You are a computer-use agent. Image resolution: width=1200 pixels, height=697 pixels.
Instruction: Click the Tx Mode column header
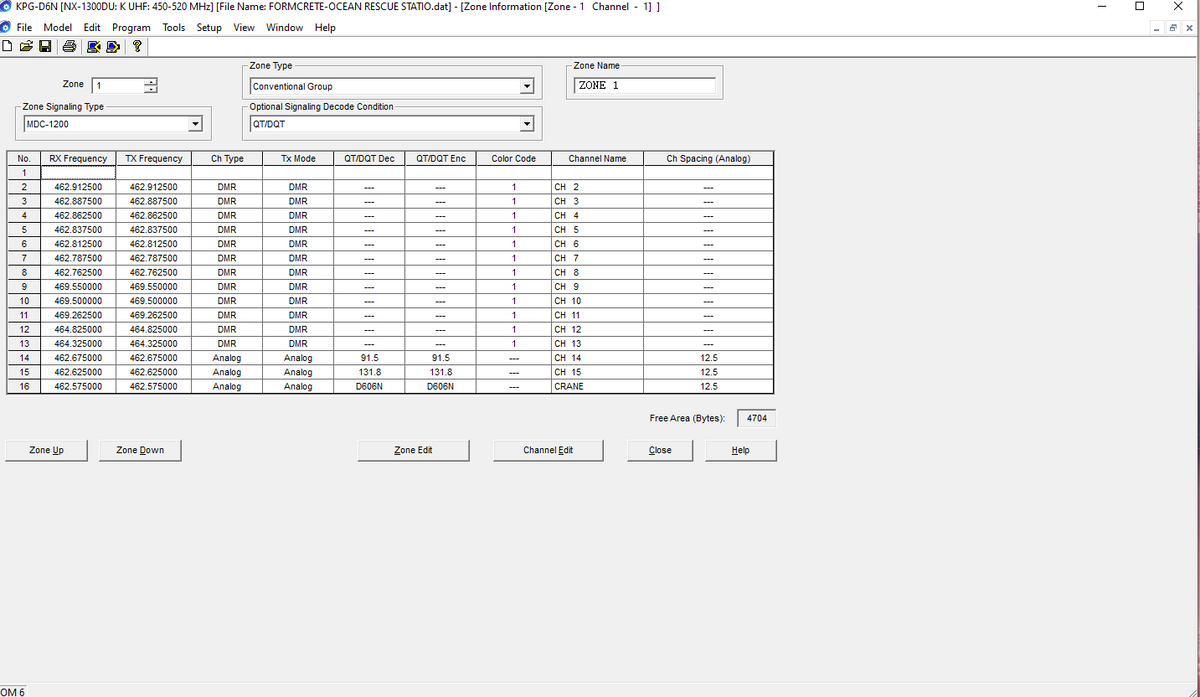(x=298, y=159)
